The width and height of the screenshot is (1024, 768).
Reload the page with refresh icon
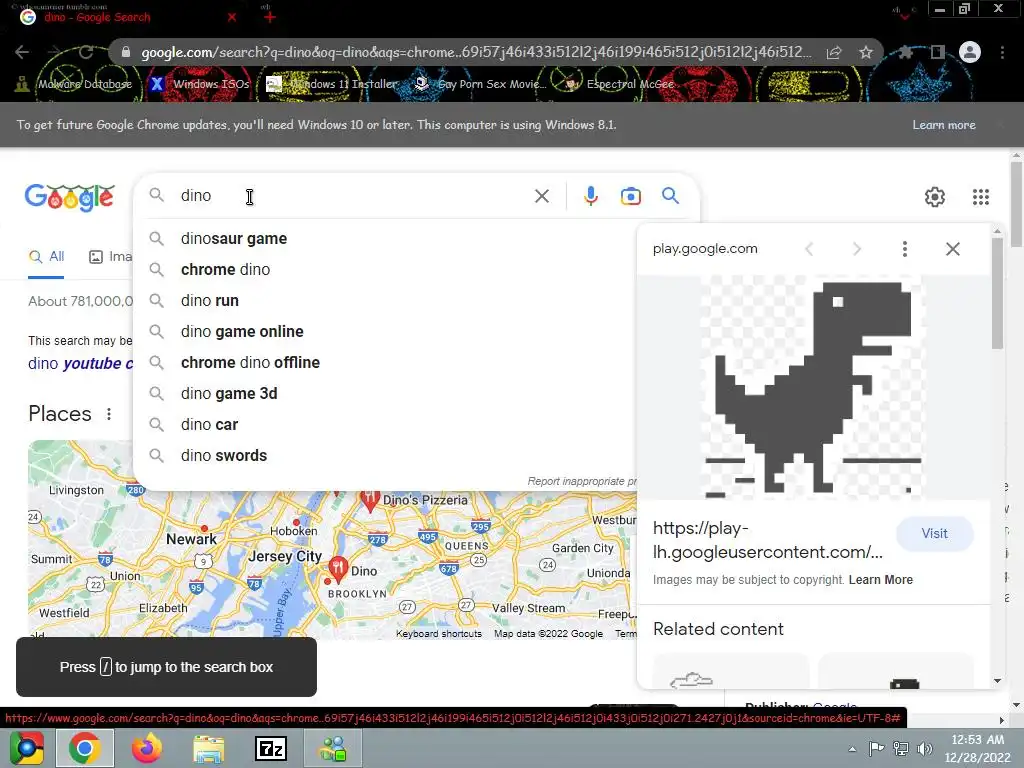86,52
